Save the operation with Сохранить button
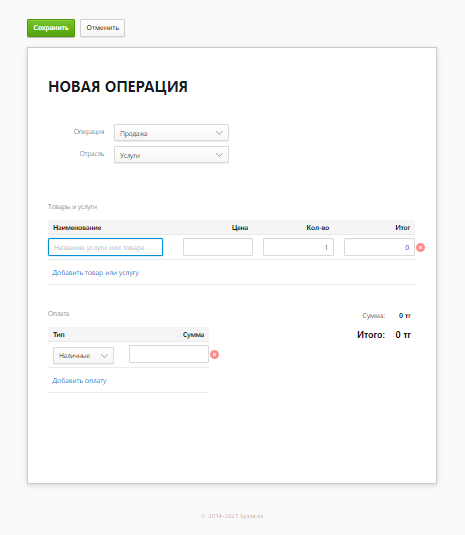 pyautogui.click(x=51, y=28)
